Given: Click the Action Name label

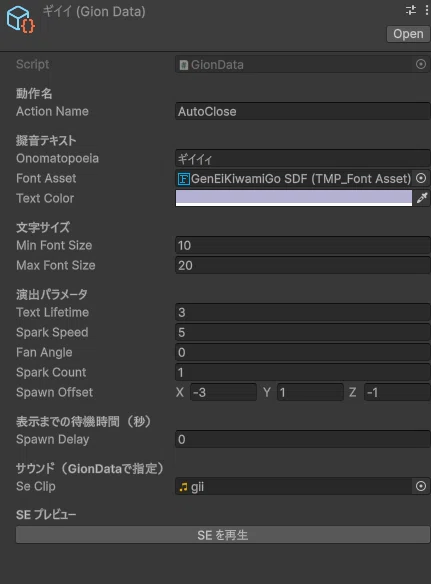Looking at the screenshot, I should [52, 111].
